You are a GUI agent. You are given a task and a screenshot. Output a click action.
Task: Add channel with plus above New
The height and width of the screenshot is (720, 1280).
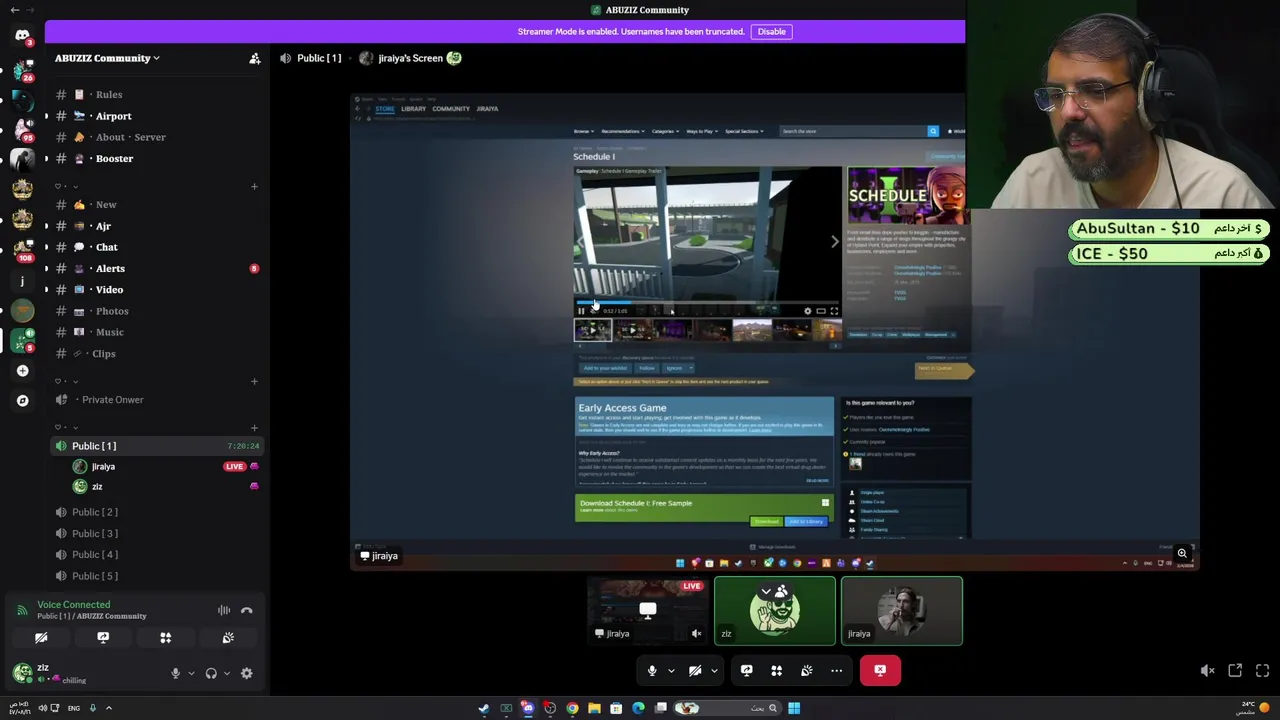[x=254, y=186]
